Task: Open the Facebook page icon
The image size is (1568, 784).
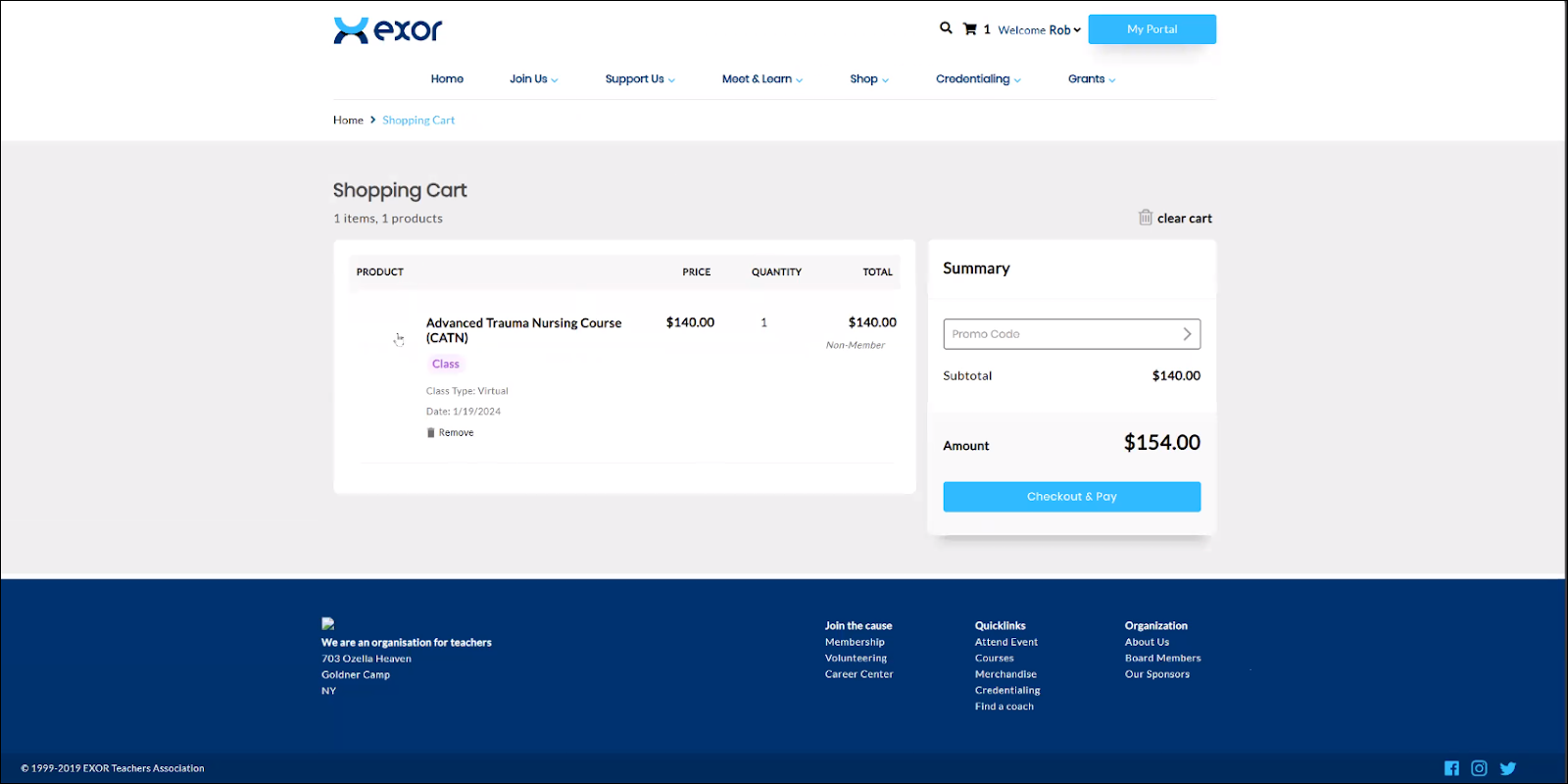Action: click(1451, 768)
